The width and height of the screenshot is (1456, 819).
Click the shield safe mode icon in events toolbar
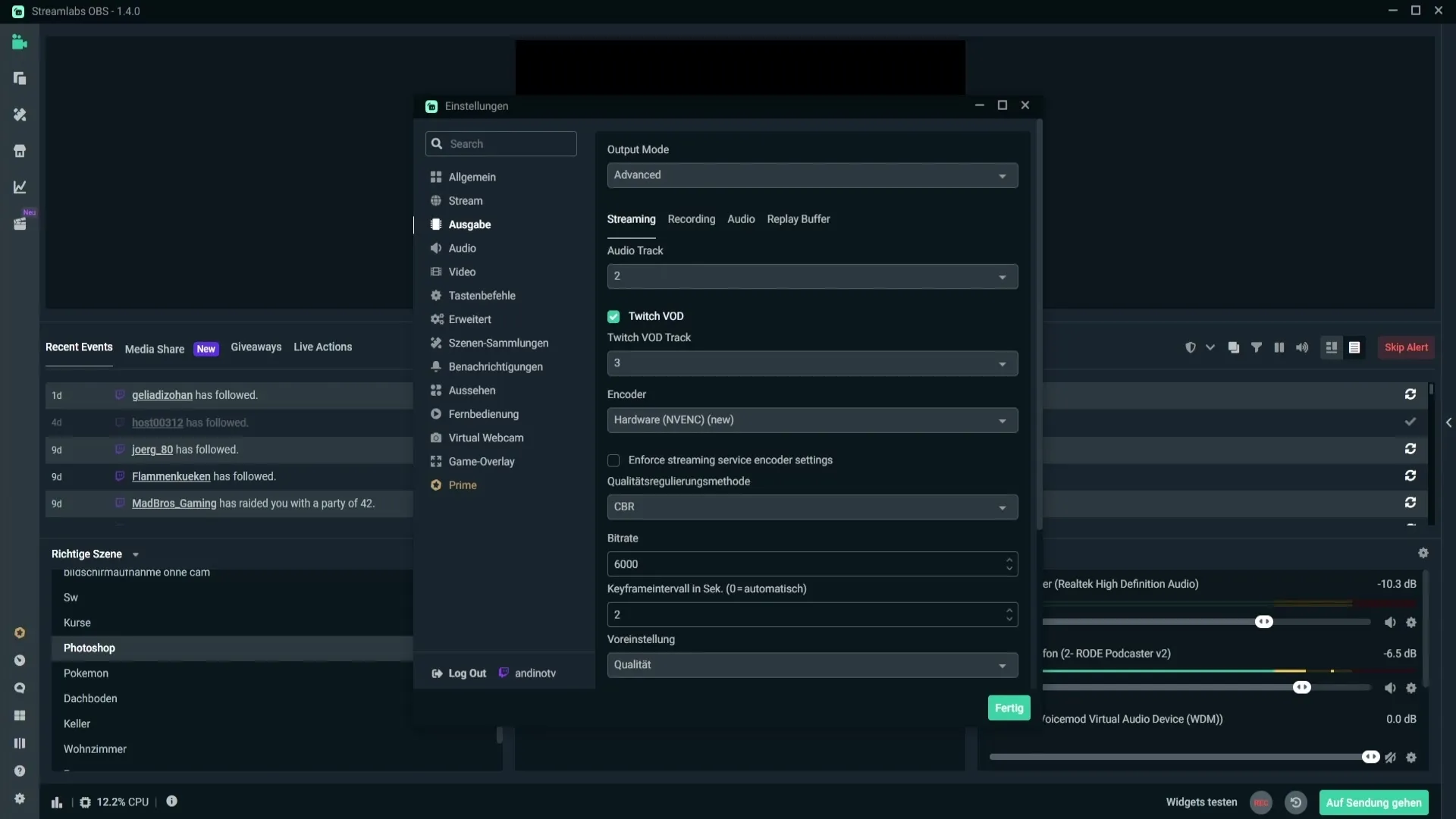tap(1191, 347)
